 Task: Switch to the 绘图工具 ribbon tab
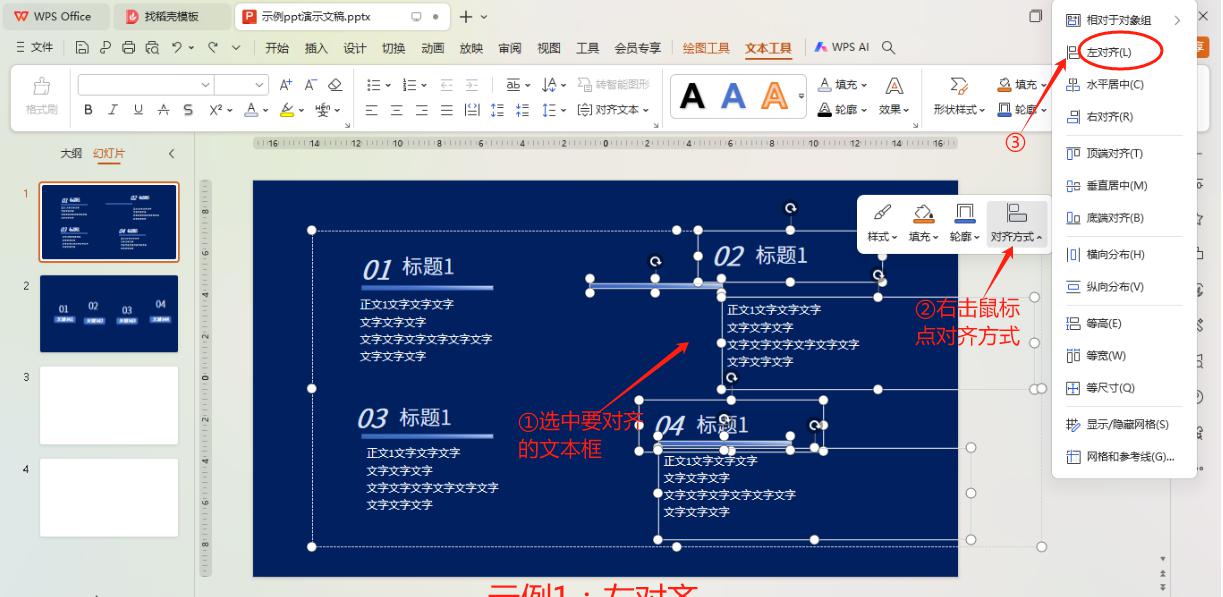tap(706, 46)
